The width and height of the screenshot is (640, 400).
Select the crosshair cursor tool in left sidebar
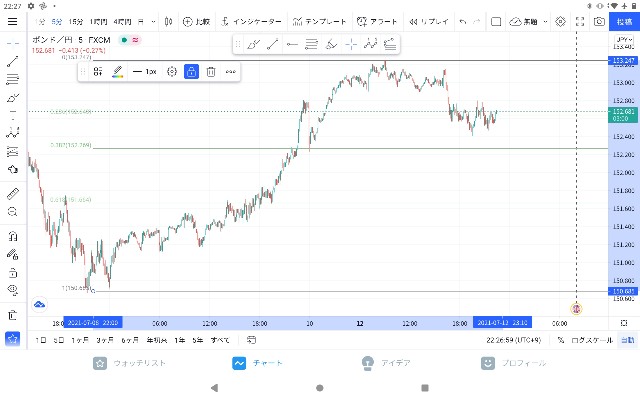(x=13, y=43)
